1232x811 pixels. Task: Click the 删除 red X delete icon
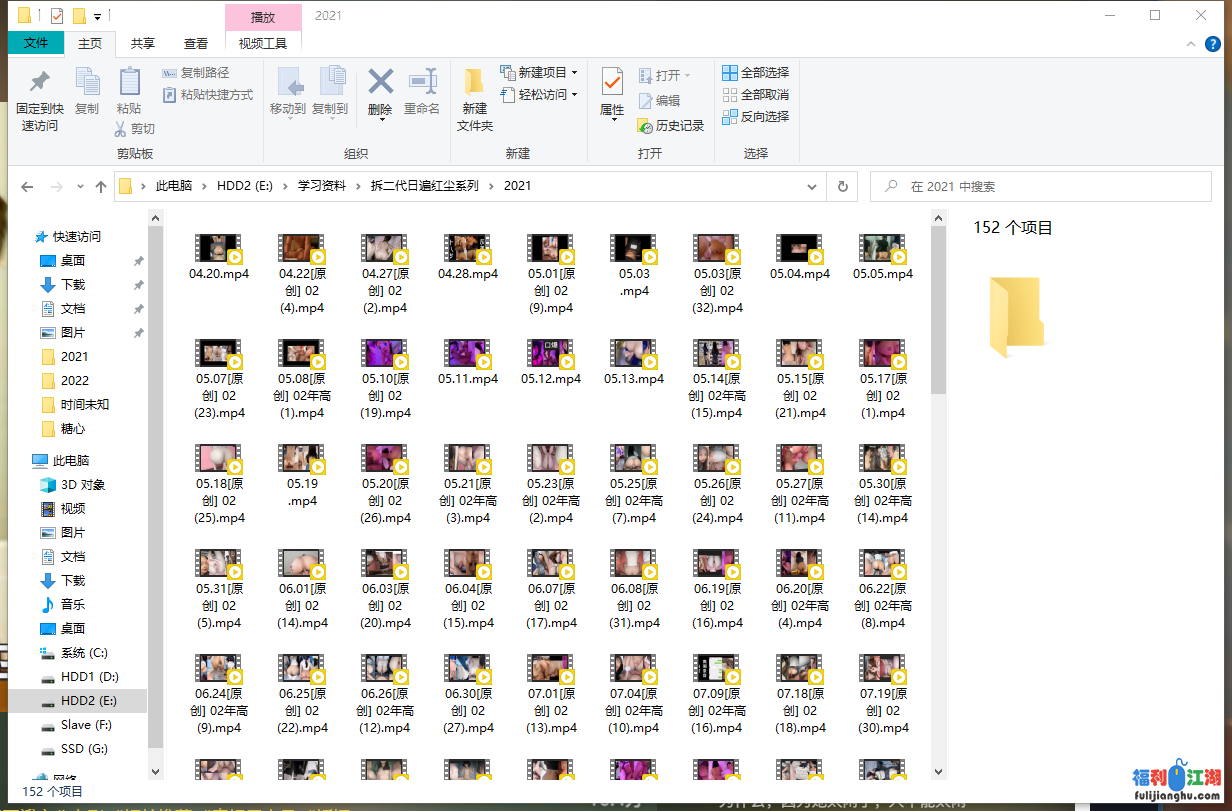[380, 82]
